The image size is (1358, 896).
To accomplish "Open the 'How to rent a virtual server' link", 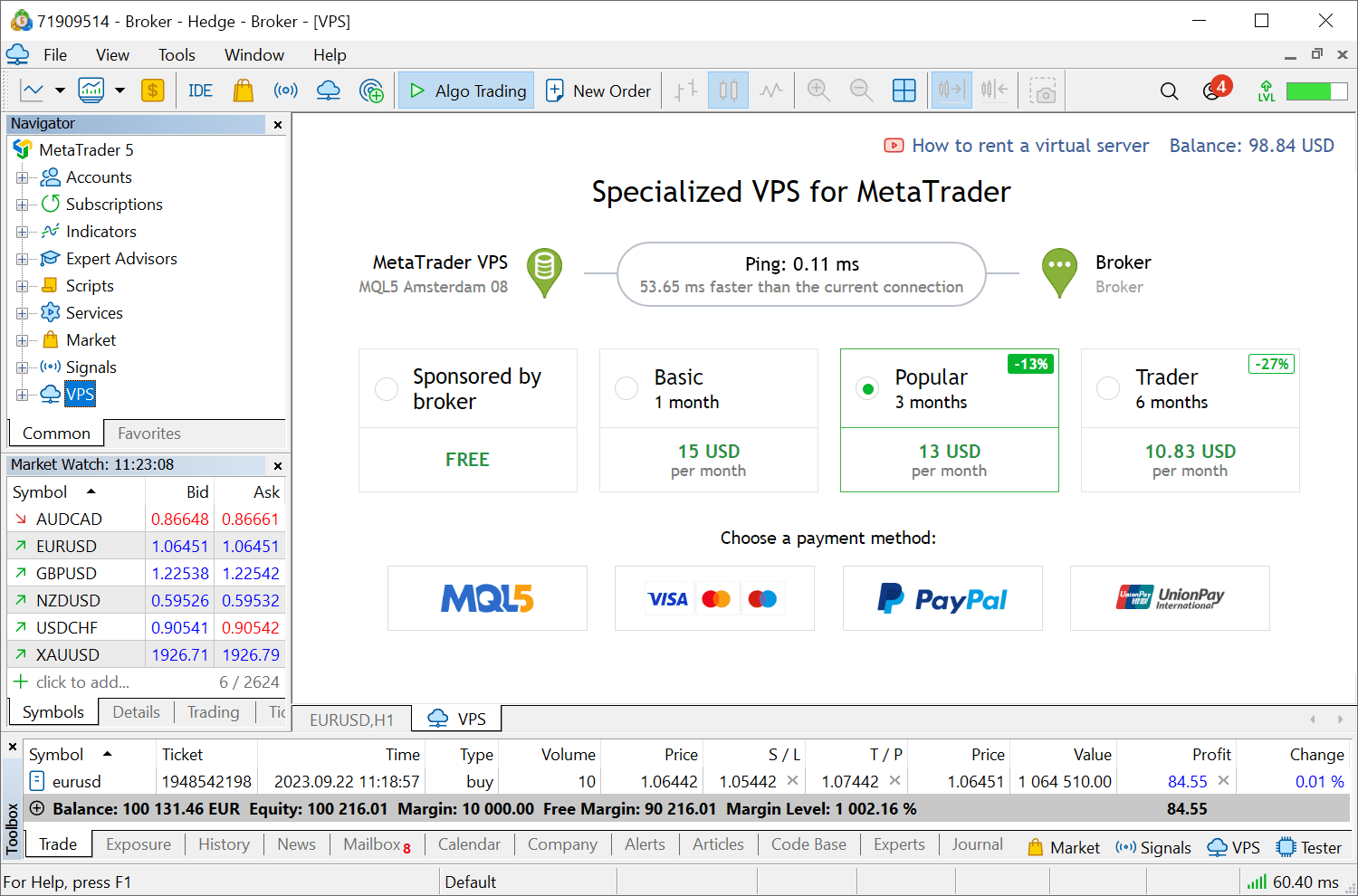I will pos(1029,145).
